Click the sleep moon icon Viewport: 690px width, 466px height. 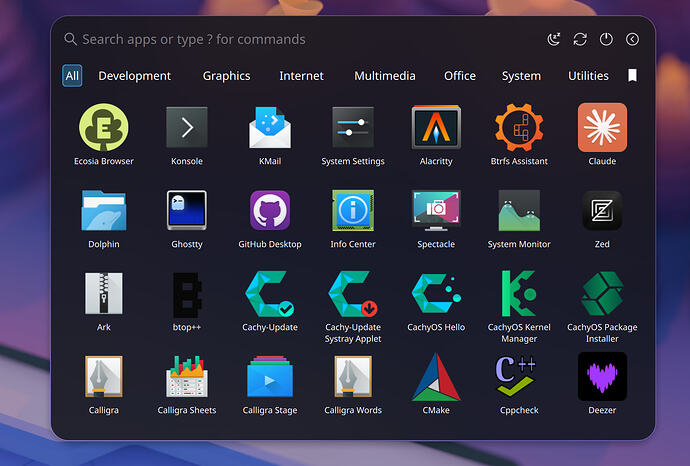point(554,39)
